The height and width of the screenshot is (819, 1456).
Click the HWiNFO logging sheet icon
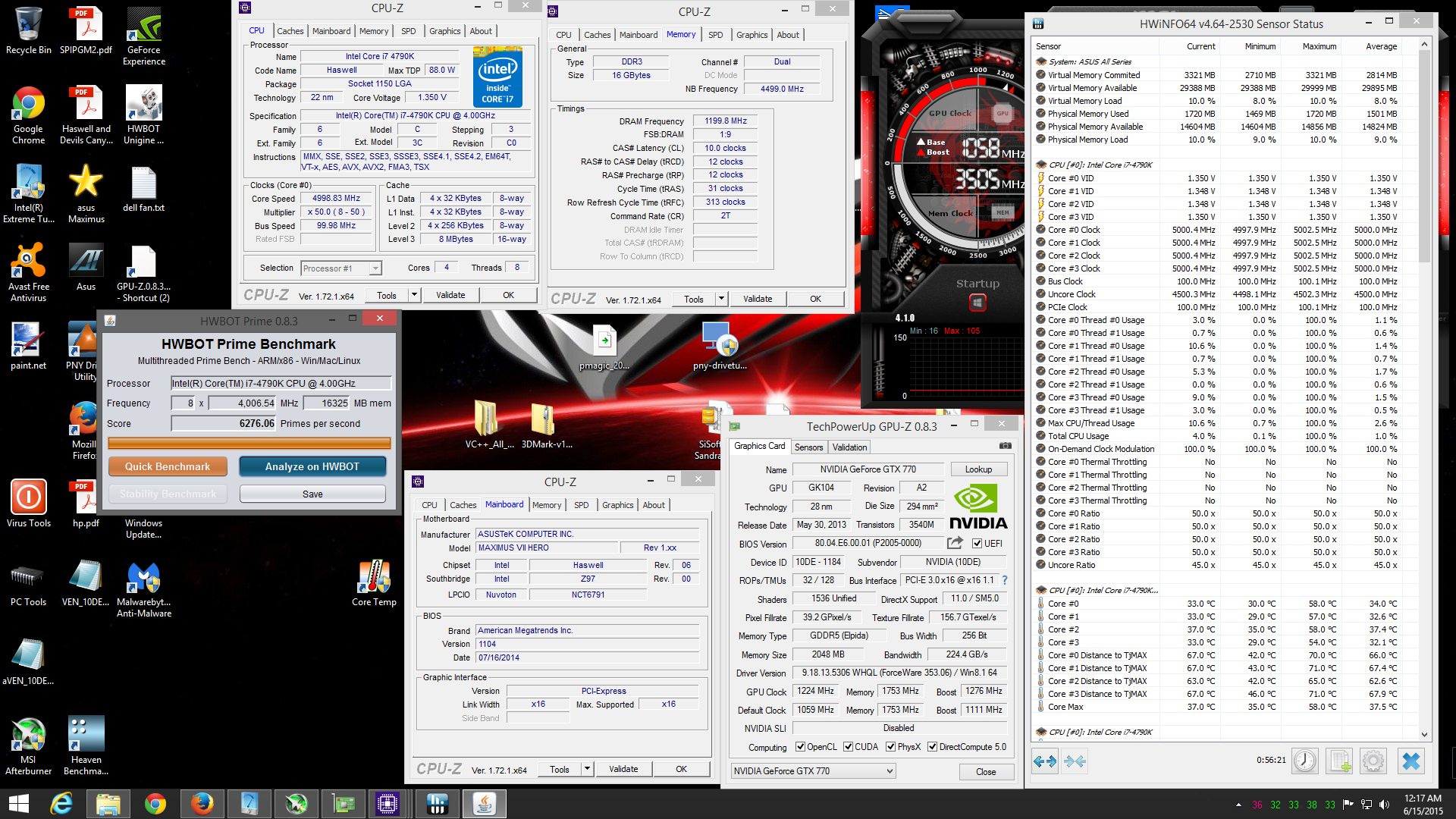pyautogui.click(x=1339, y=761)
